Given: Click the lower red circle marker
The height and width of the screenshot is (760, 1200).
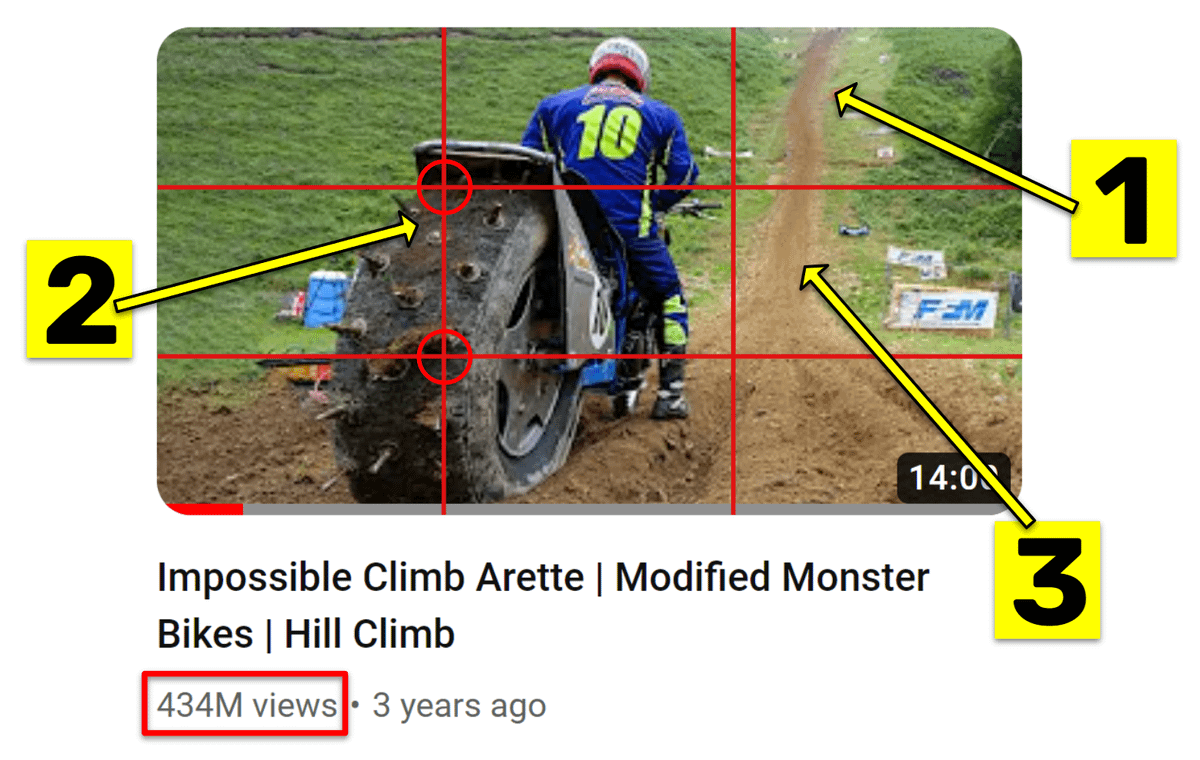Looking at the screenshot, I should pyautogui.click(x=444, y=357).
